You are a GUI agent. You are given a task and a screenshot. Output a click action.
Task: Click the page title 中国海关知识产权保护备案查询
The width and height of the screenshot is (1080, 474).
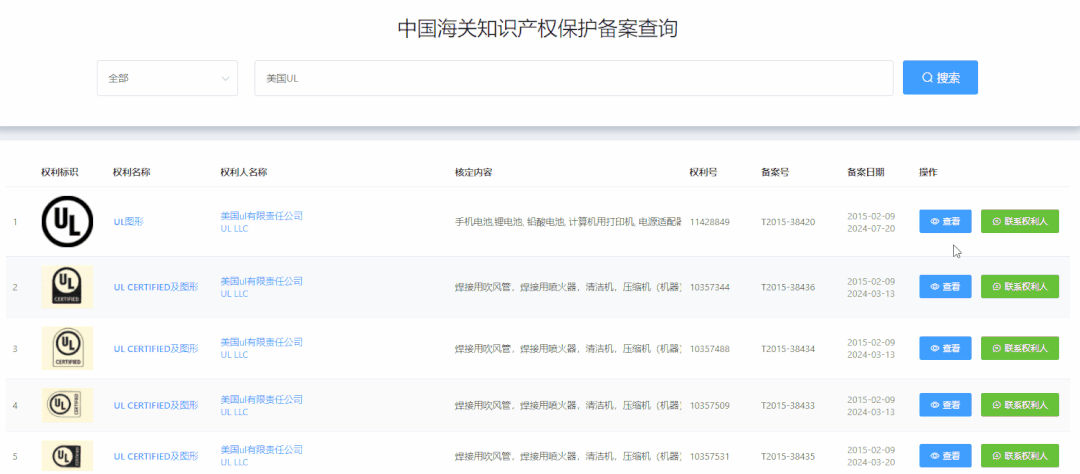[x=538, y=29]
